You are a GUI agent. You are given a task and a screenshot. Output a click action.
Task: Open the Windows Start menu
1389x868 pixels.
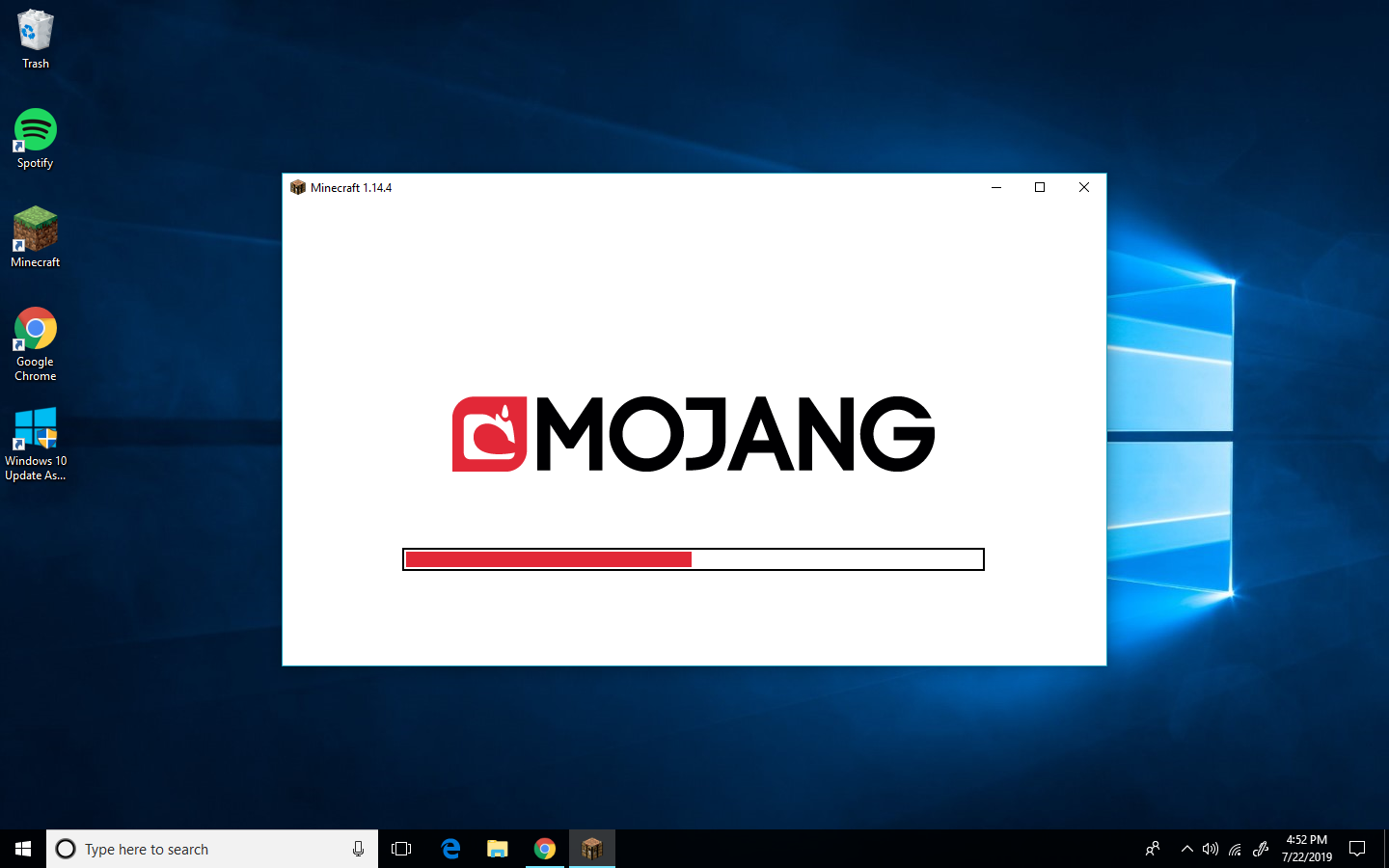[23, 849]
